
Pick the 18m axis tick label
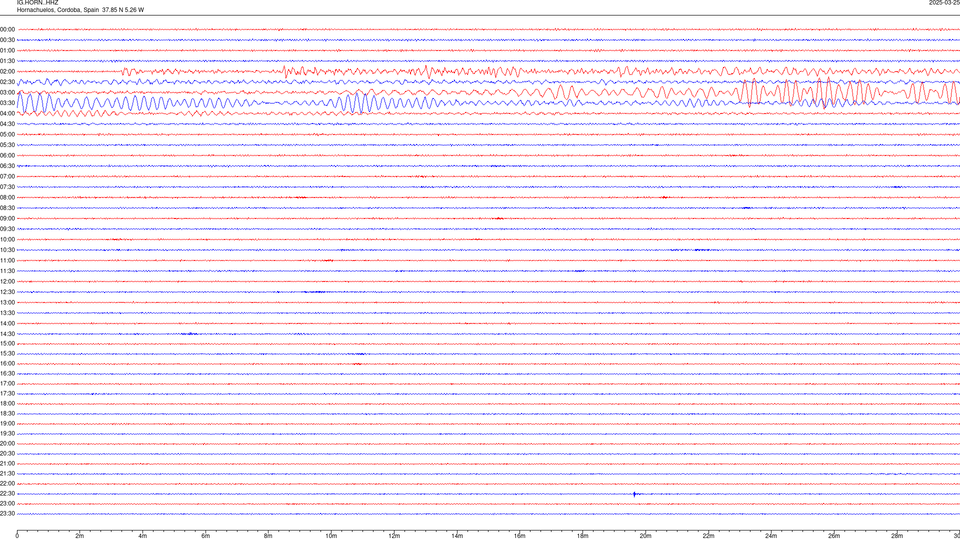582,536
